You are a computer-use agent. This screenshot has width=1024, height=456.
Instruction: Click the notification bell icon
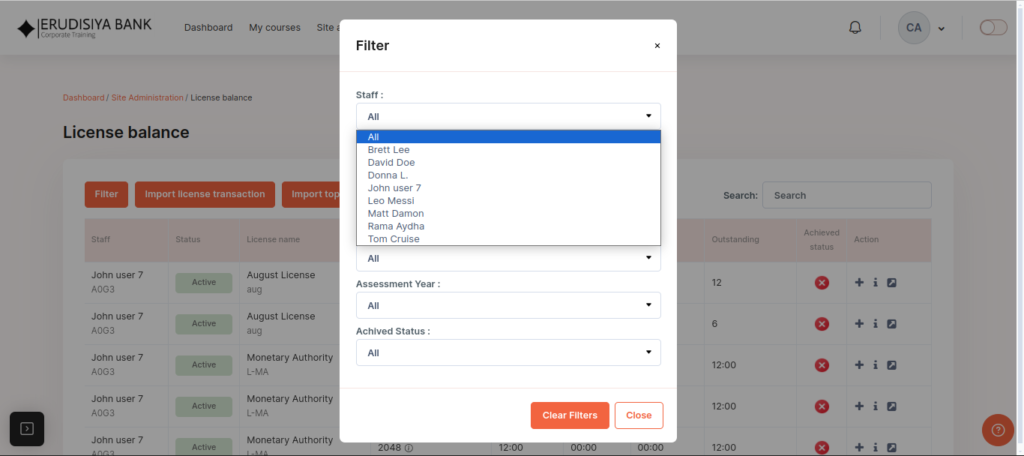point(855,28)
